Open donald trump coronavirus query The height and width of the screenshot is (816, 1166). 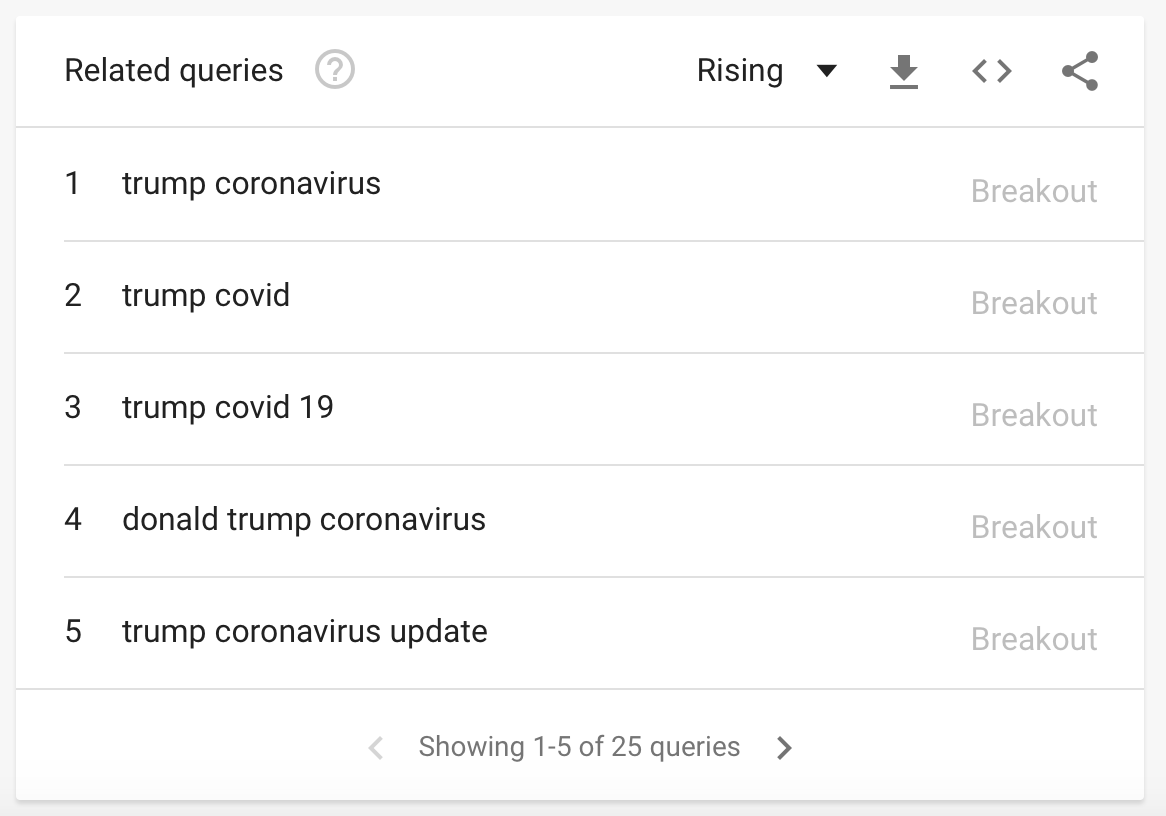coord(303,519)
